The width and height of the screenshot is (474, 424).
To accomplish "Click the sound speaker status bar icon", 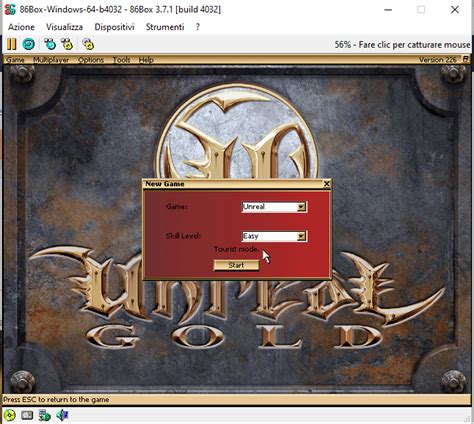I will [62, 415].
